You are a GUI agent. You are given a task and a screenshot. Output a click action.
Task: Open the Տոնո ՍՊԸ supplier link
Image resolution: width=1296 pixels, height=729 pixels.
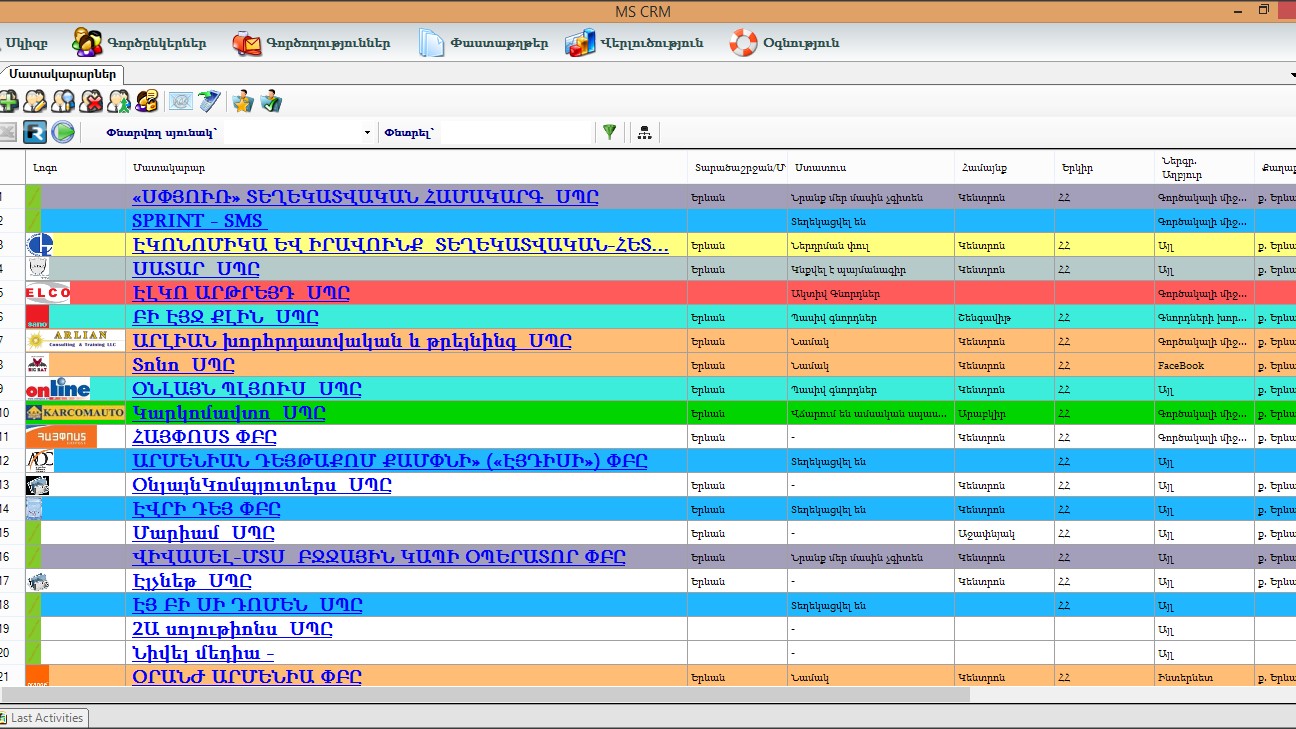[183, 365]
